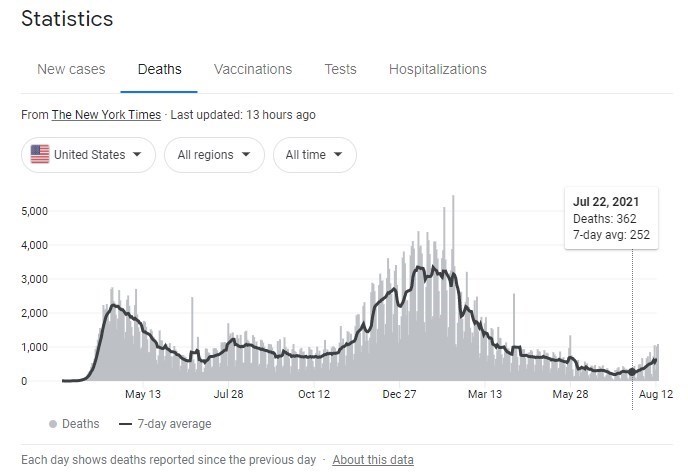This screenshot has height=472, width=688.
Task: Click the May 28 axis label
Action: (570, 394)
